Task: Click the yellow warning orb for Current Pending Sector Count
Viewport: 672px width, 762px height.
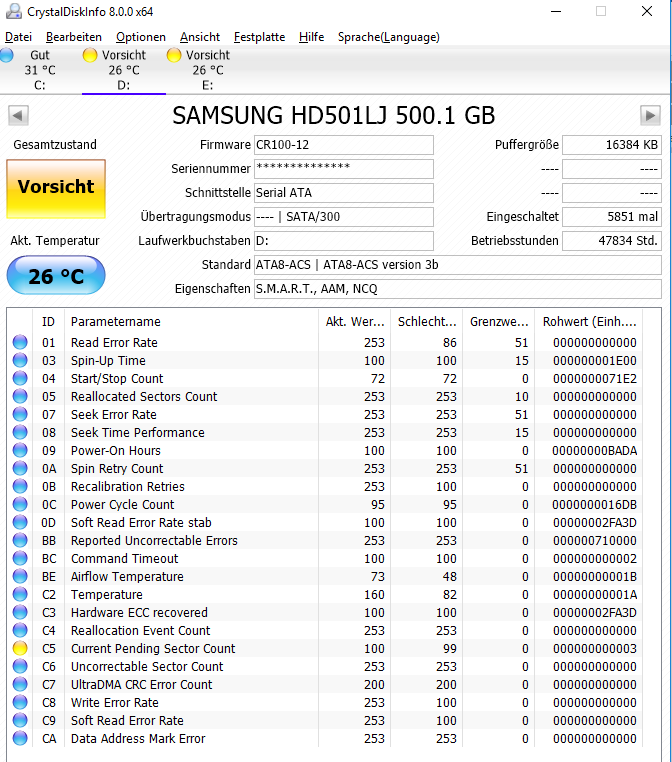Action: (20, 648)
